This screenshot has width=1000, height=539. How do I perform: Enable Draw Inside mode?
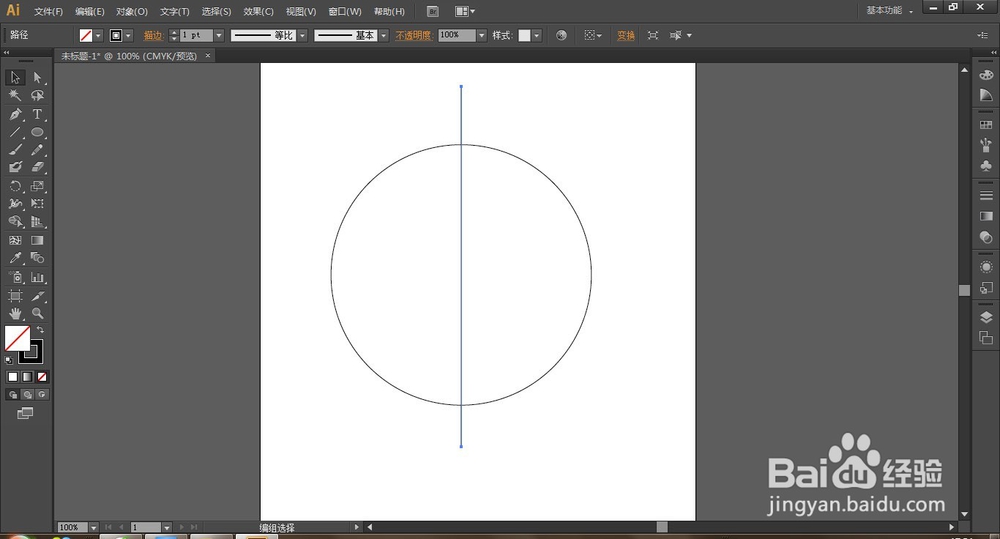[x=42, y=395]
